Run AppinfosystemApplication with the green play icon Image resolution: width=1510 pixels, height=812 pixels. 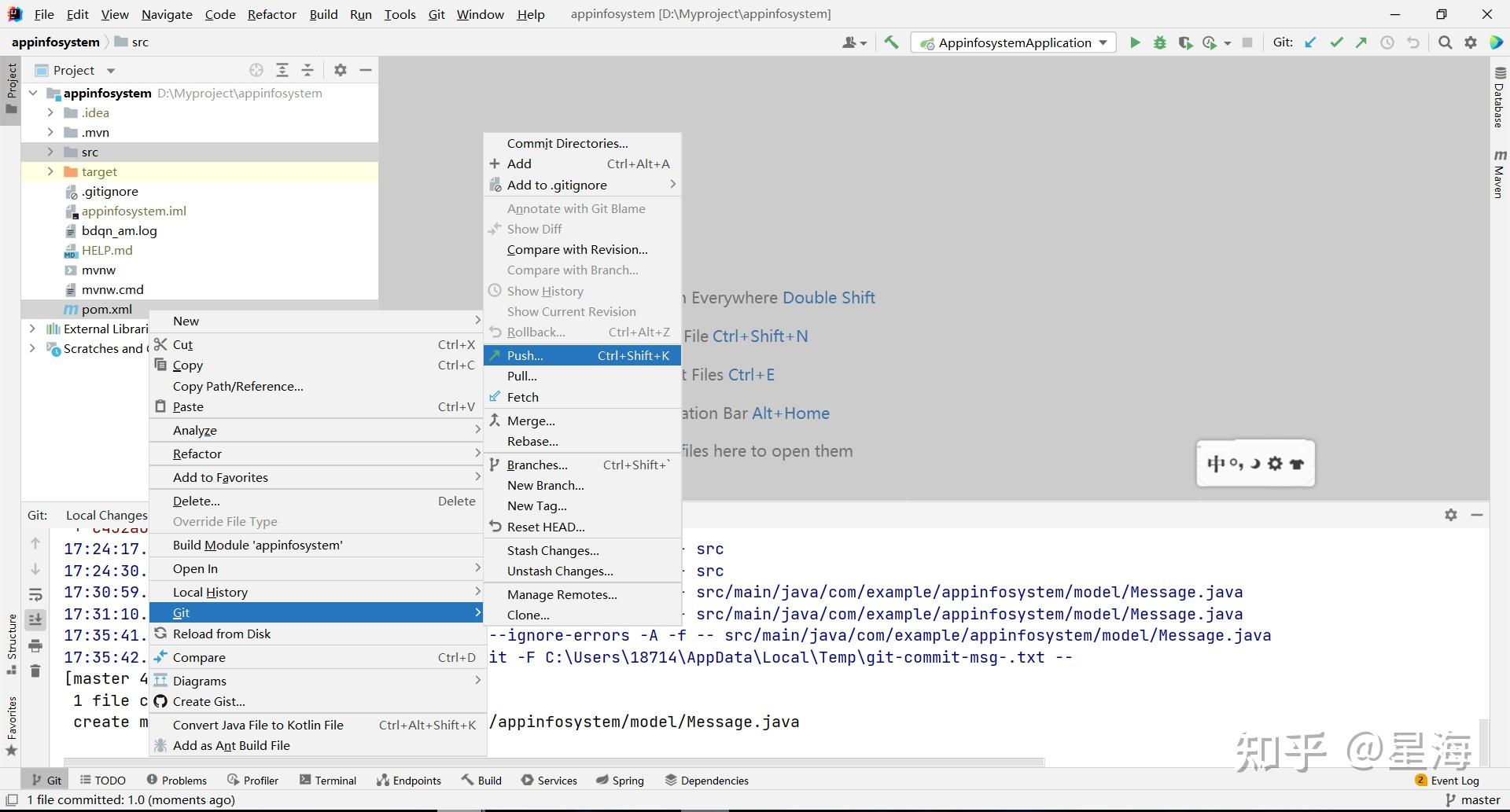point(1134,42)
